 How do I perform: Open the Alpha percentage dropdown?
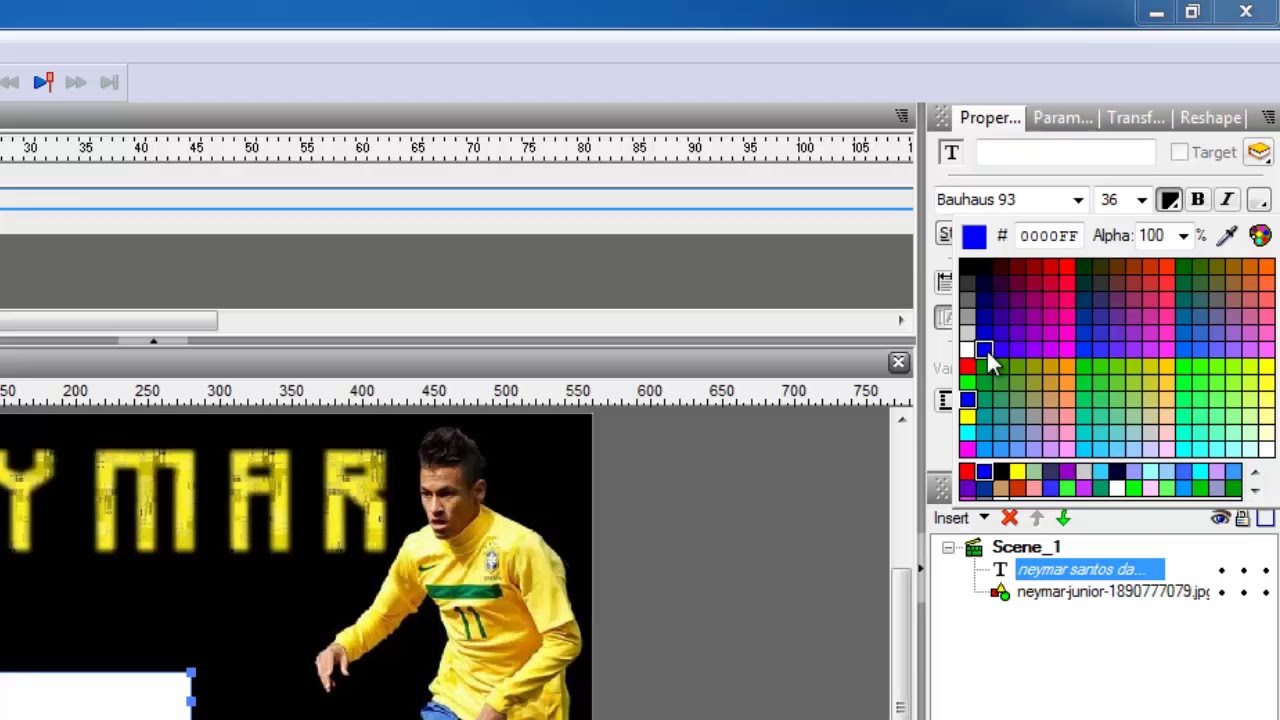[x=1183, y=236]
